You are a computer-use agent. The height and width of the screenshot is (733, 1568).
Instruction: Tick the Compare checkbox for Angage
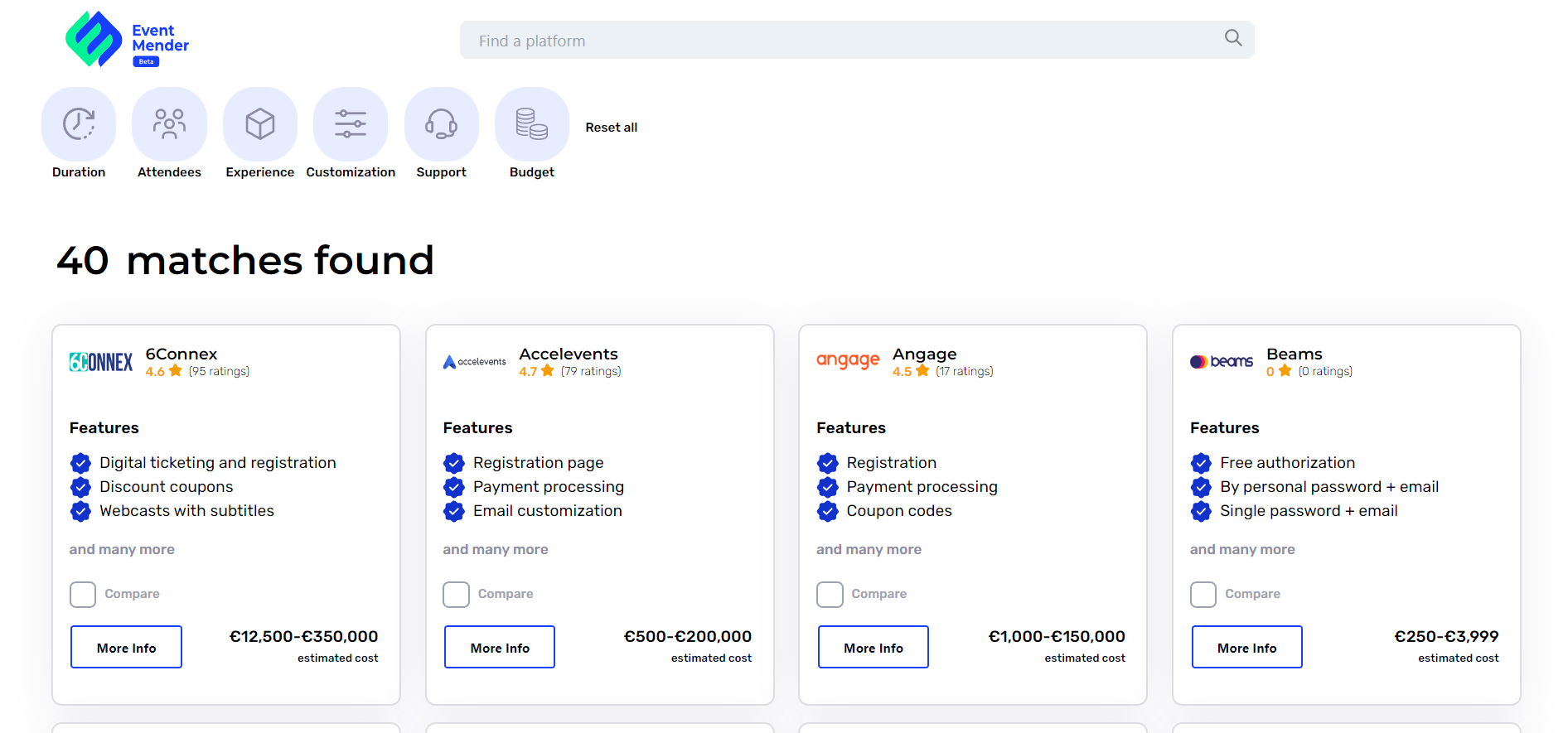(830, 594)
